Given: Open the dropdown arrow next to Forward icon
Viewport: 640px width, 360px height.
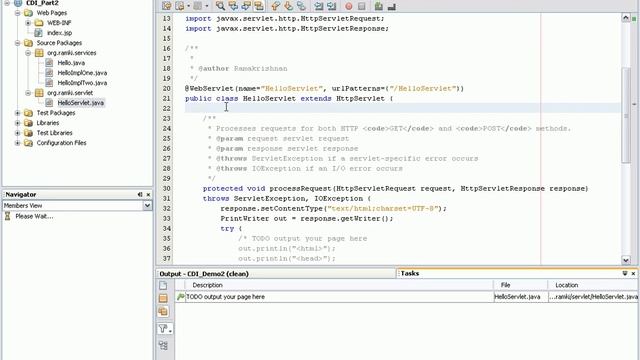Looking at the screenshot, I should click(x=207, y=6).
